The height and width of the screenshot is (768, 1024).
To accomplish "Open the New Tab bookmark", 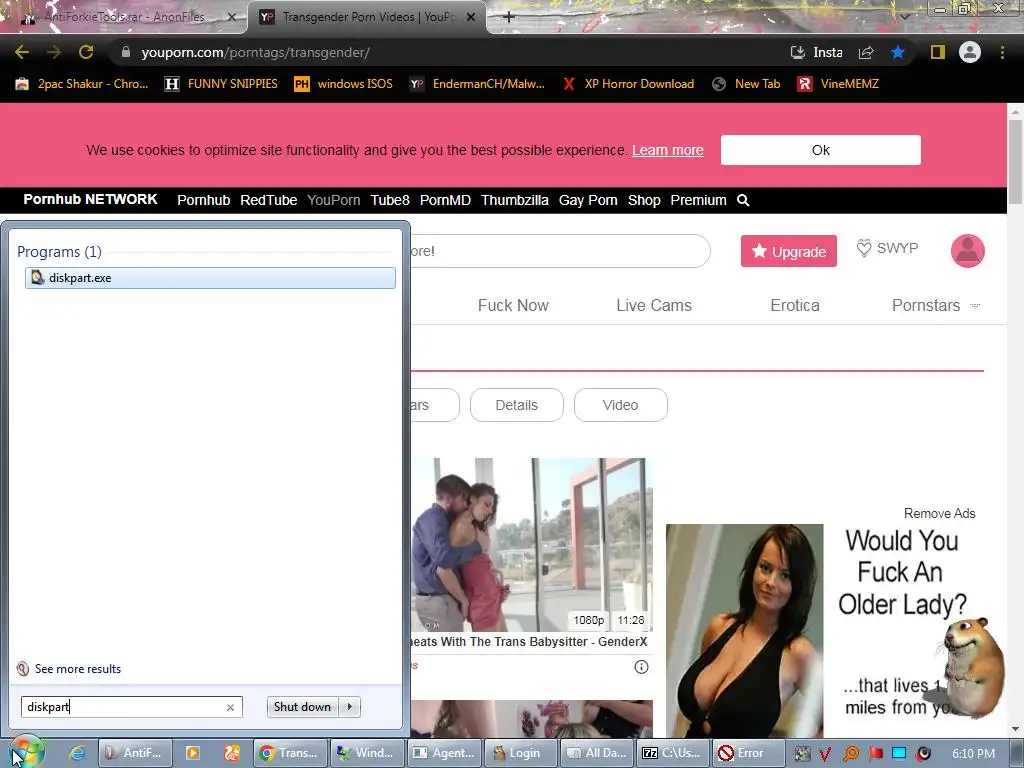I will [x=746, y=84].
